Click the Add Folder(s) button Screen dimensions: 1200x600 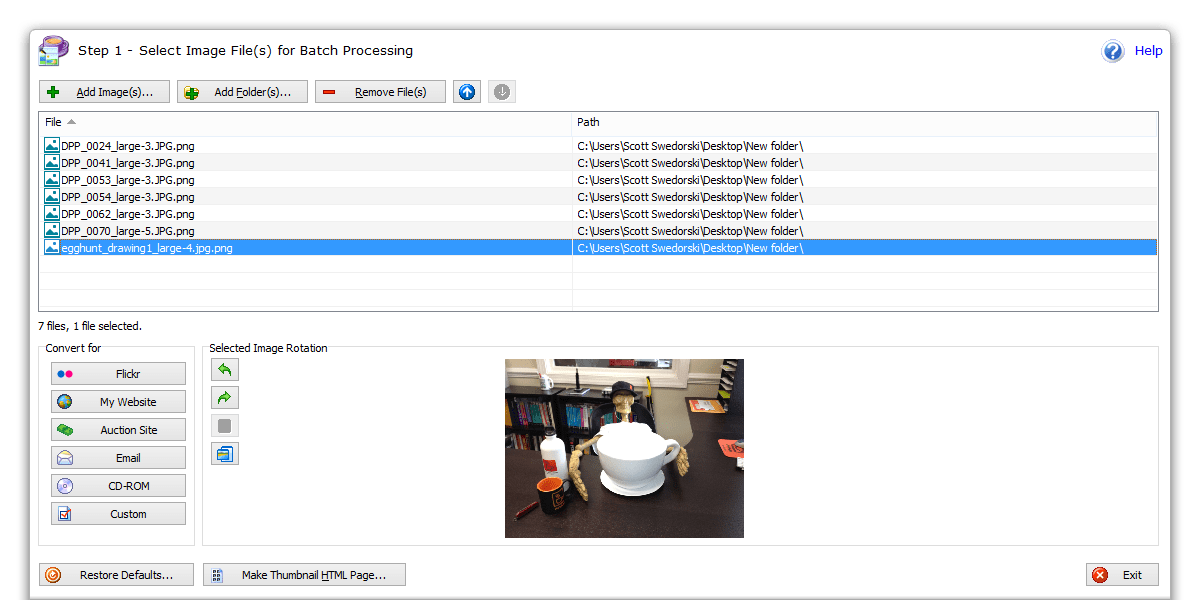pos(243,92)
